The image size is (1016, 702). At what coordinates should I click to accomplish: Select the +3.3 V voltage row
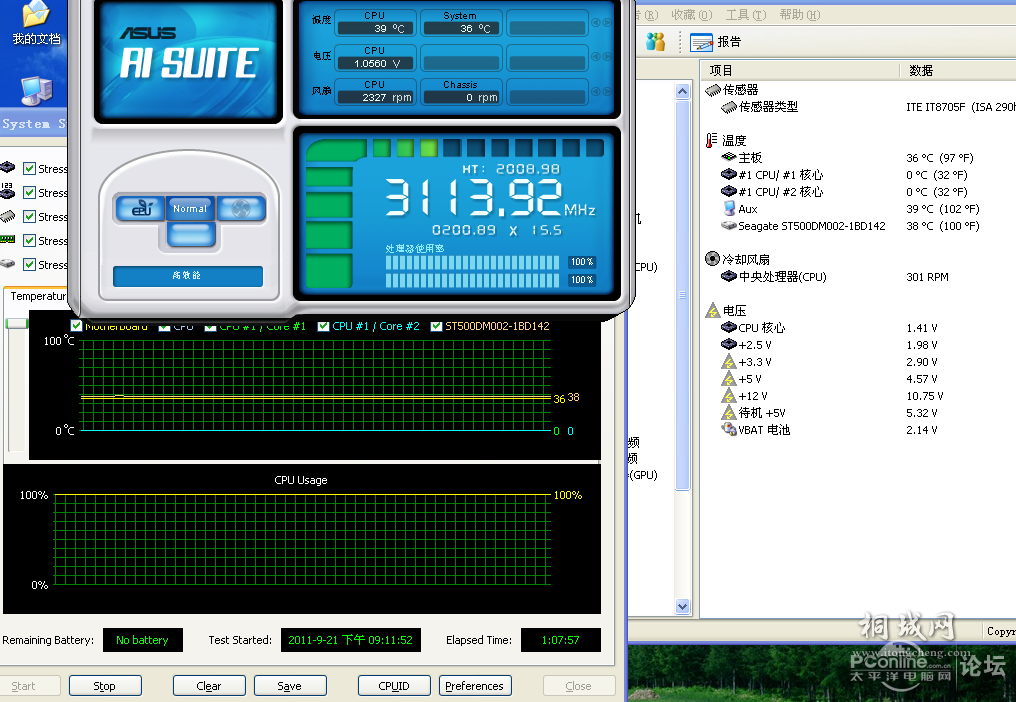859,362
